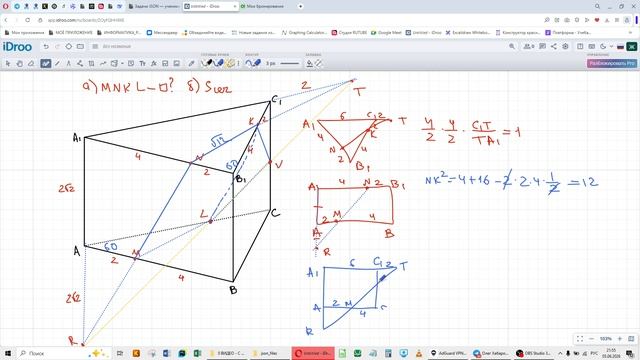Open OBS Studio from the taskbar
The image size is (640, 360).
534,353
